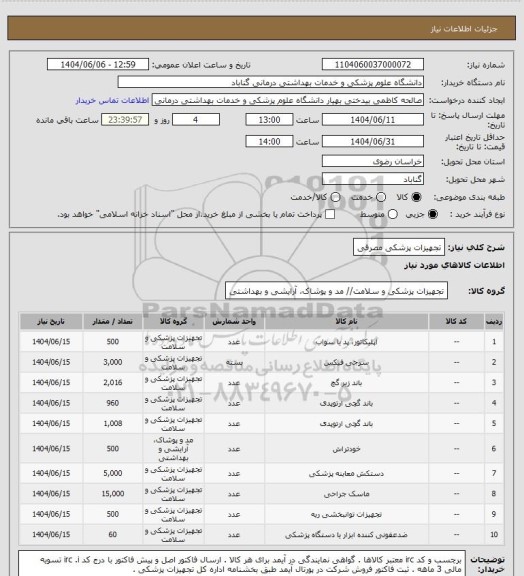Image resolution: width=524 pixels, height=576 pixels.
Task: Select the متوسط purchase type radio
Action: (x=392, y=214)
